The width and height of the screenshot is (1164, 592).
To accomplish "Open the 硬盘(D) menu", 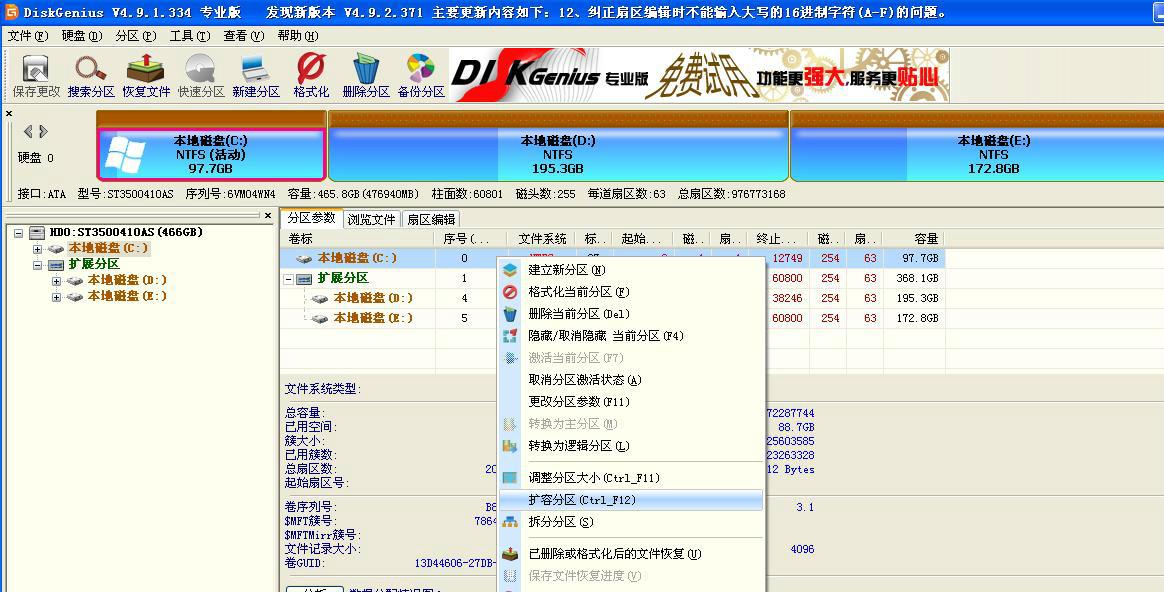I will tap(82, 36).
